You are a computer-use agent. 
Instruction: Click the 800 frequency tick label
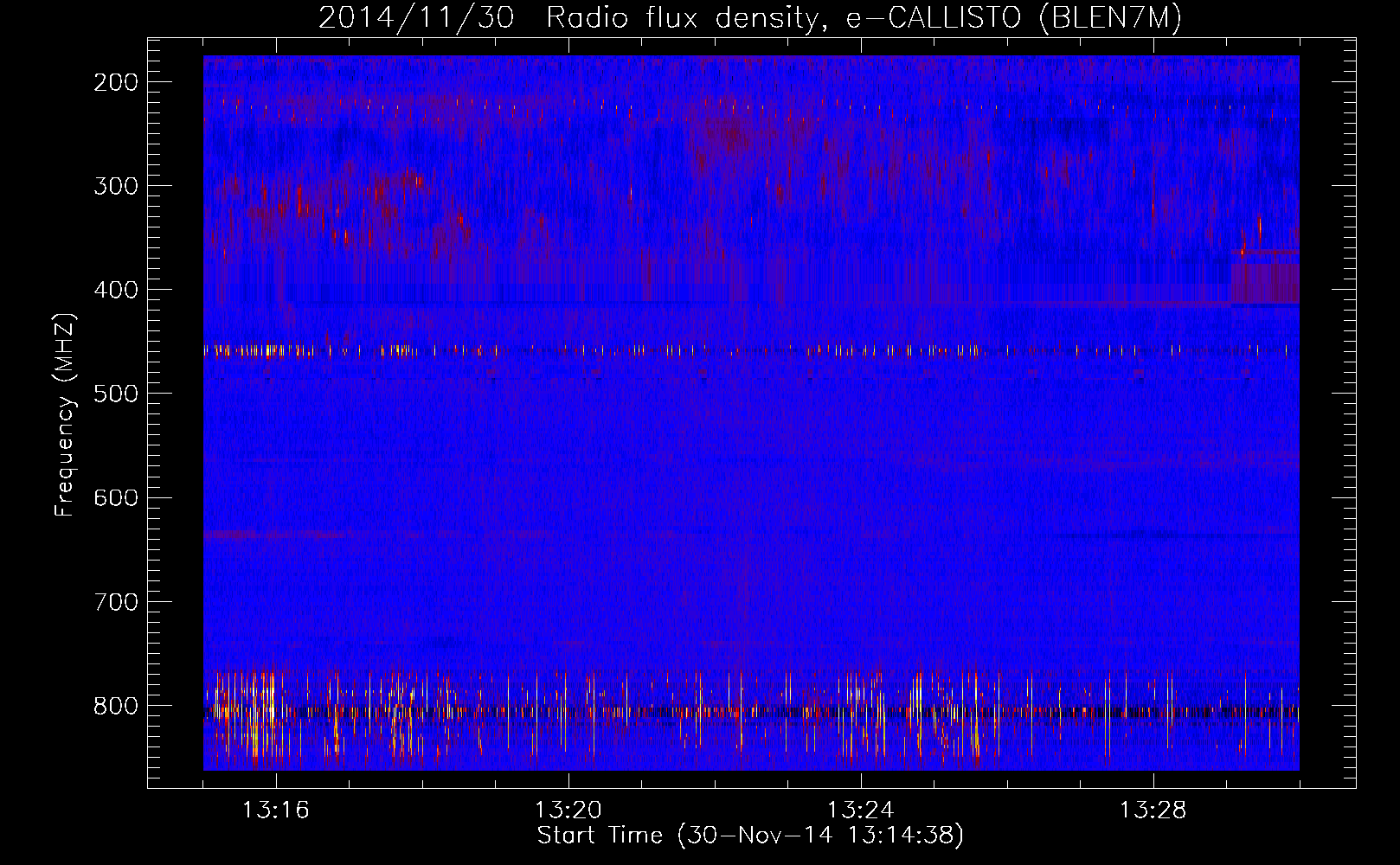pyautogui.click(x=115, y=706)
